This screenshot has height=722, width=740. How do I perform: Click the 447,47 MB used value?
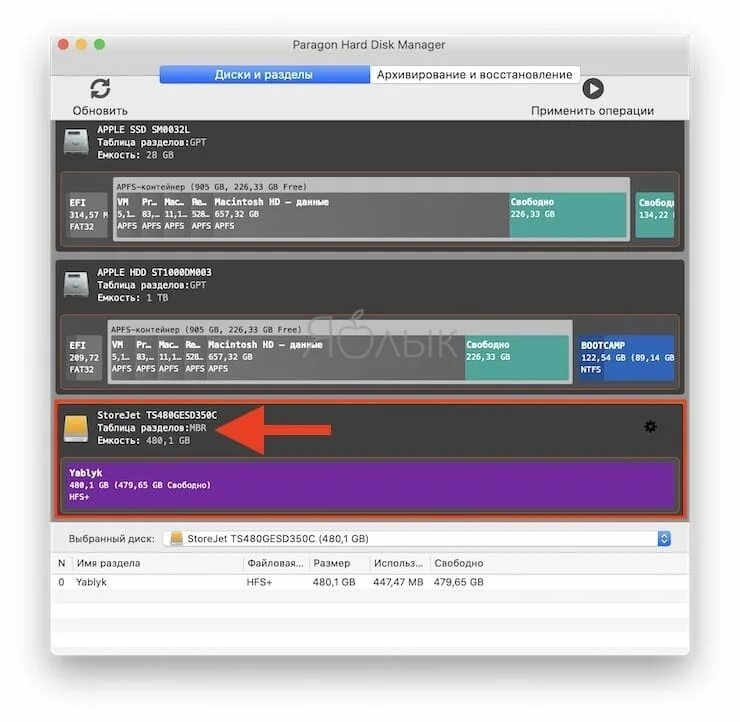[x=398, y=582]
